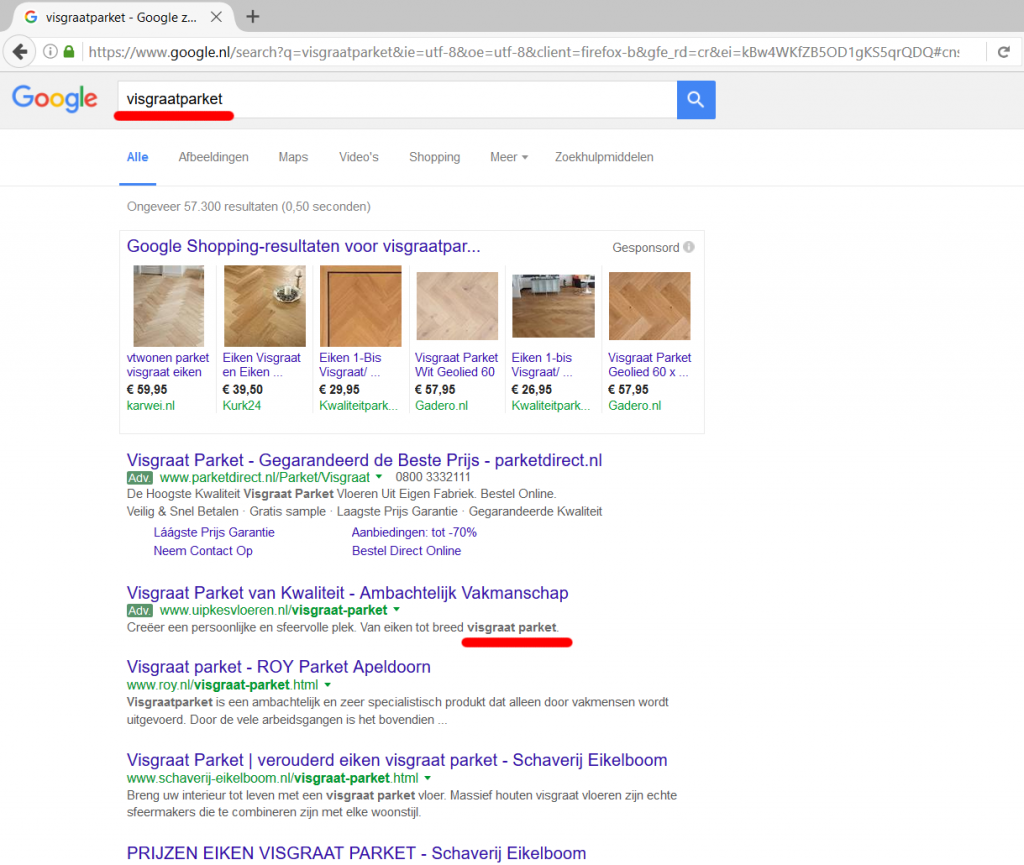Viewport: 1024px width, 865px height.
Task: Click the Adv. badge of the parketdirect ad
Action: point(139,477)
